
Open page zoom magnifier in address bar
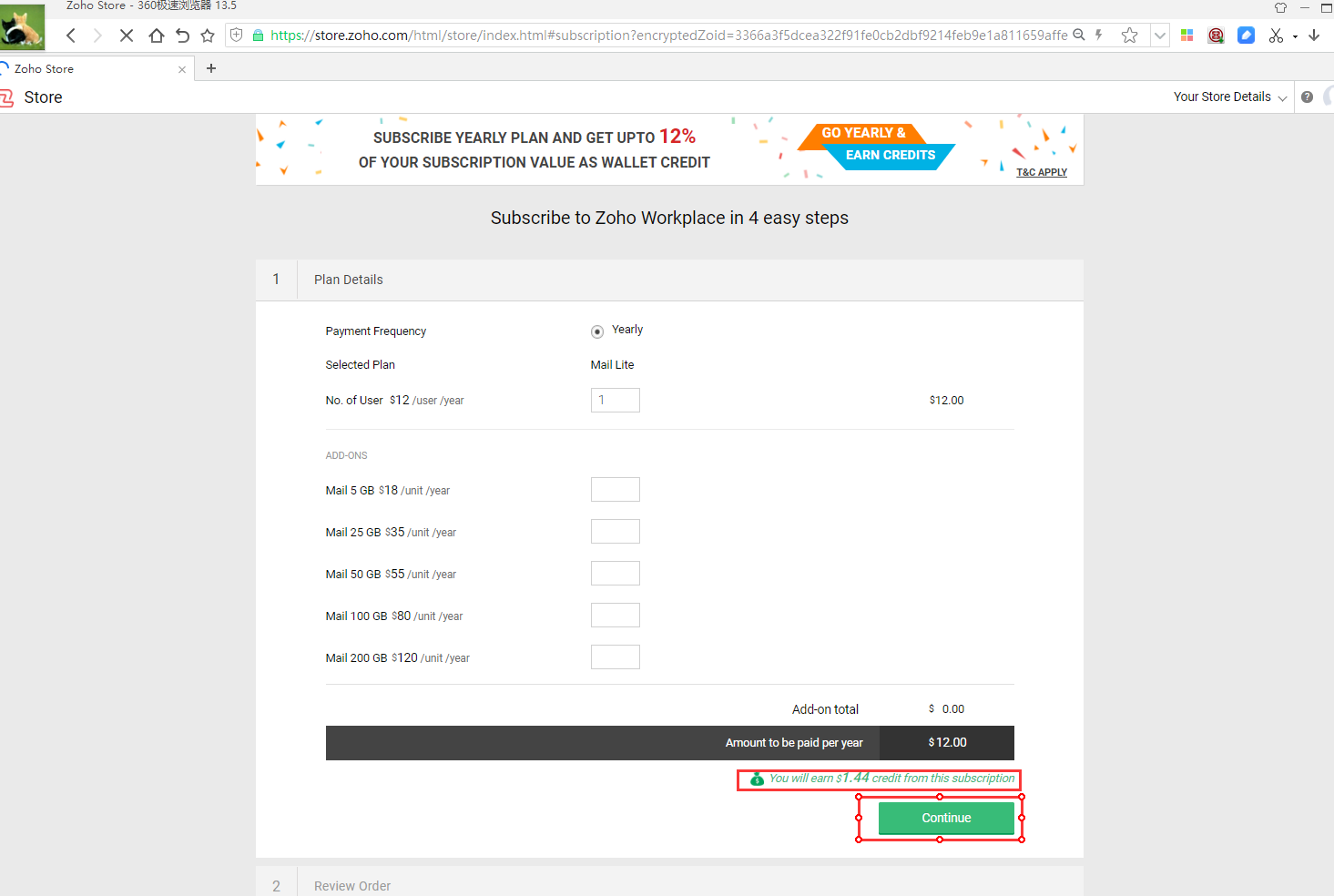point(1079,35)
